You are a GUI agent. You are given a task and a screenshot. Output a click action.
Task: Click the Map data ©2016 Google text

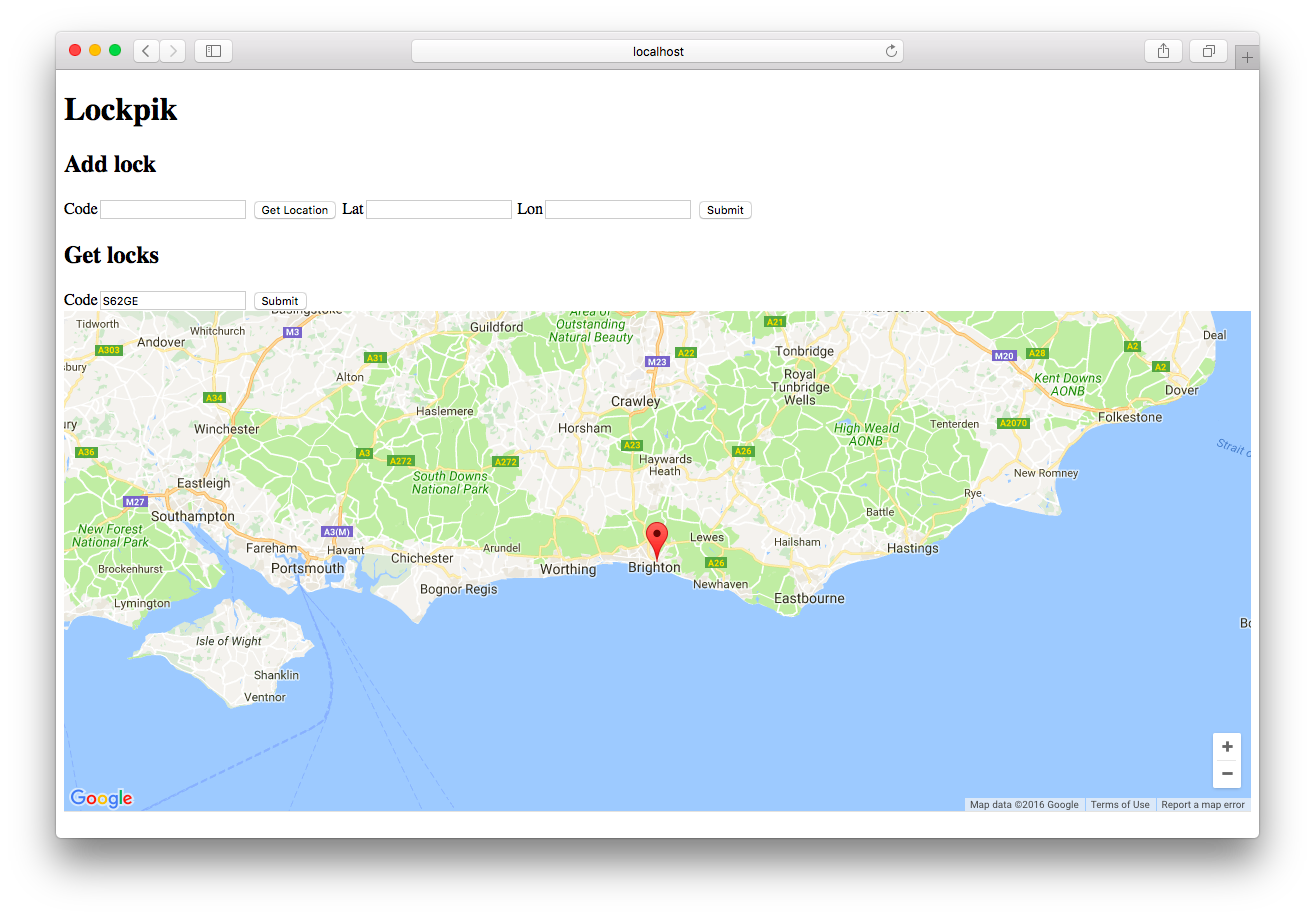(1024, 805)
